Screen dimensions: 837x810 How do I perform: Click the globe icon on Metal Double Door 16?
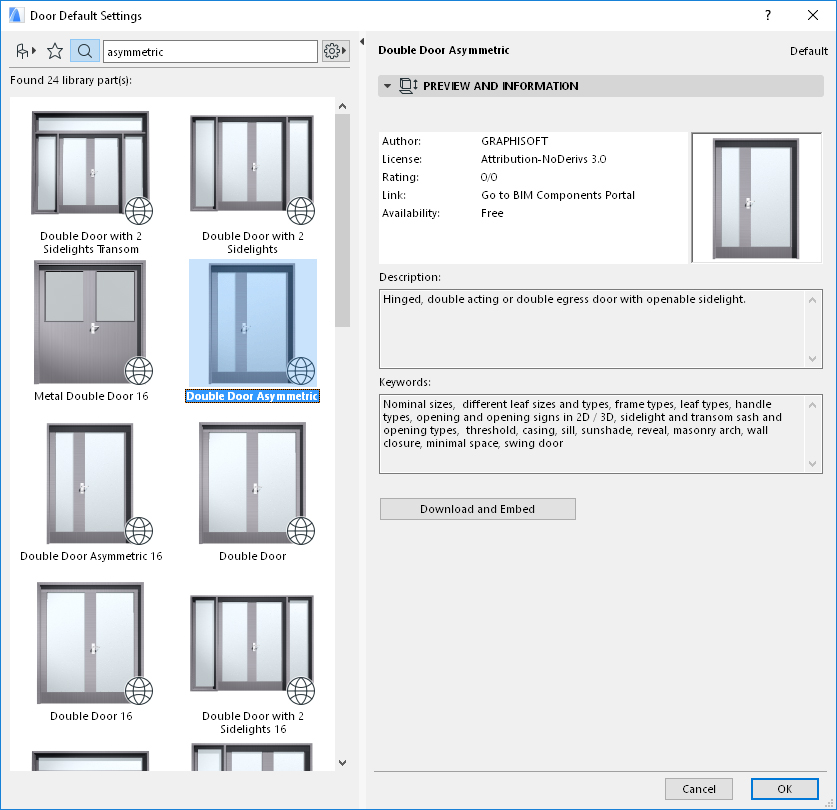click(139, 371)
